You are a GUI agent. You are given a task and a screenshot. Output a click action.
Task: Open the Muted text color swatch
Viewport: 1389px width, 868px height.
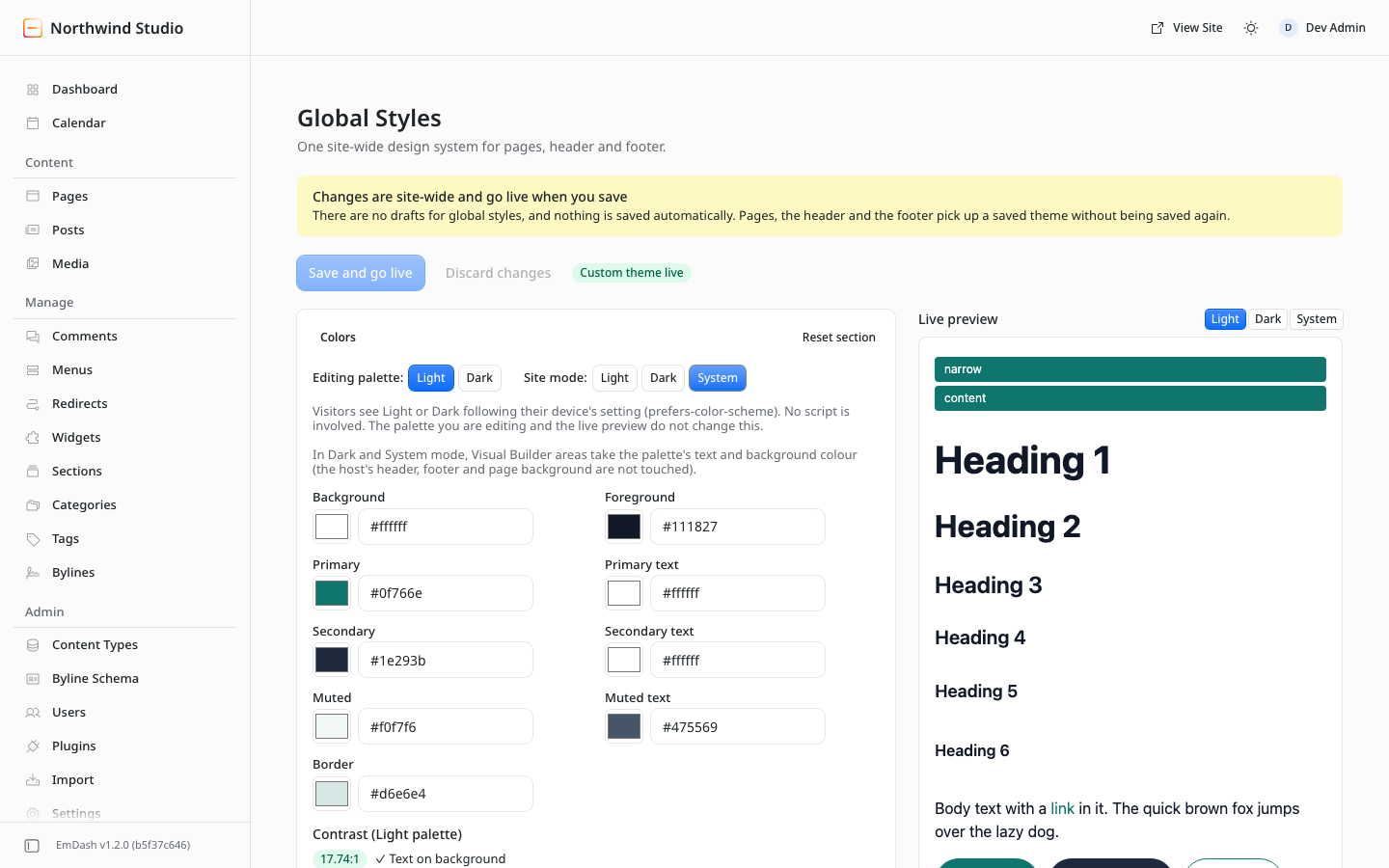click(624, 727)
